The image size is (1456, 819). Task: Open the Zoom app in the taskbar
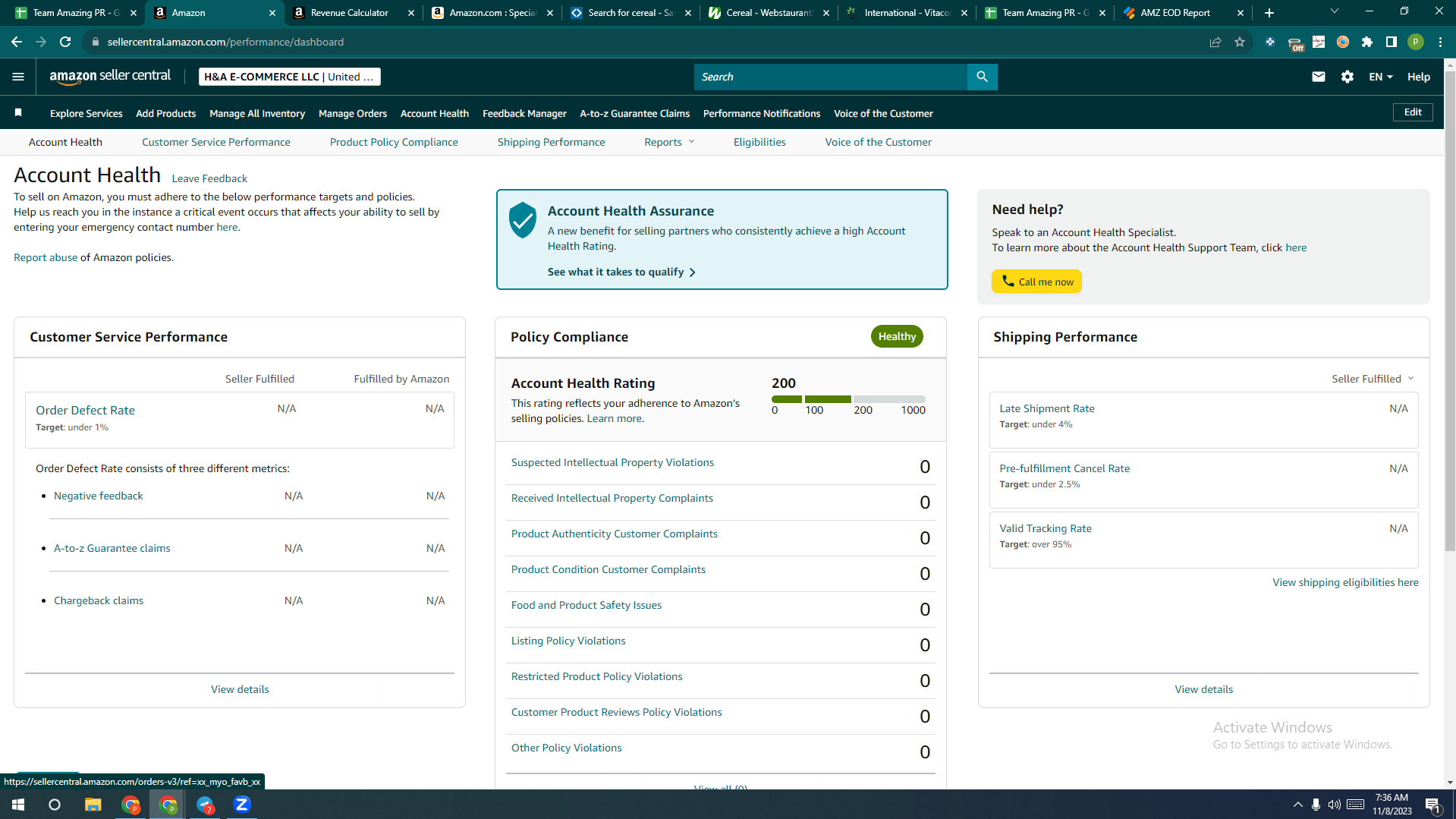click(242, 805)
